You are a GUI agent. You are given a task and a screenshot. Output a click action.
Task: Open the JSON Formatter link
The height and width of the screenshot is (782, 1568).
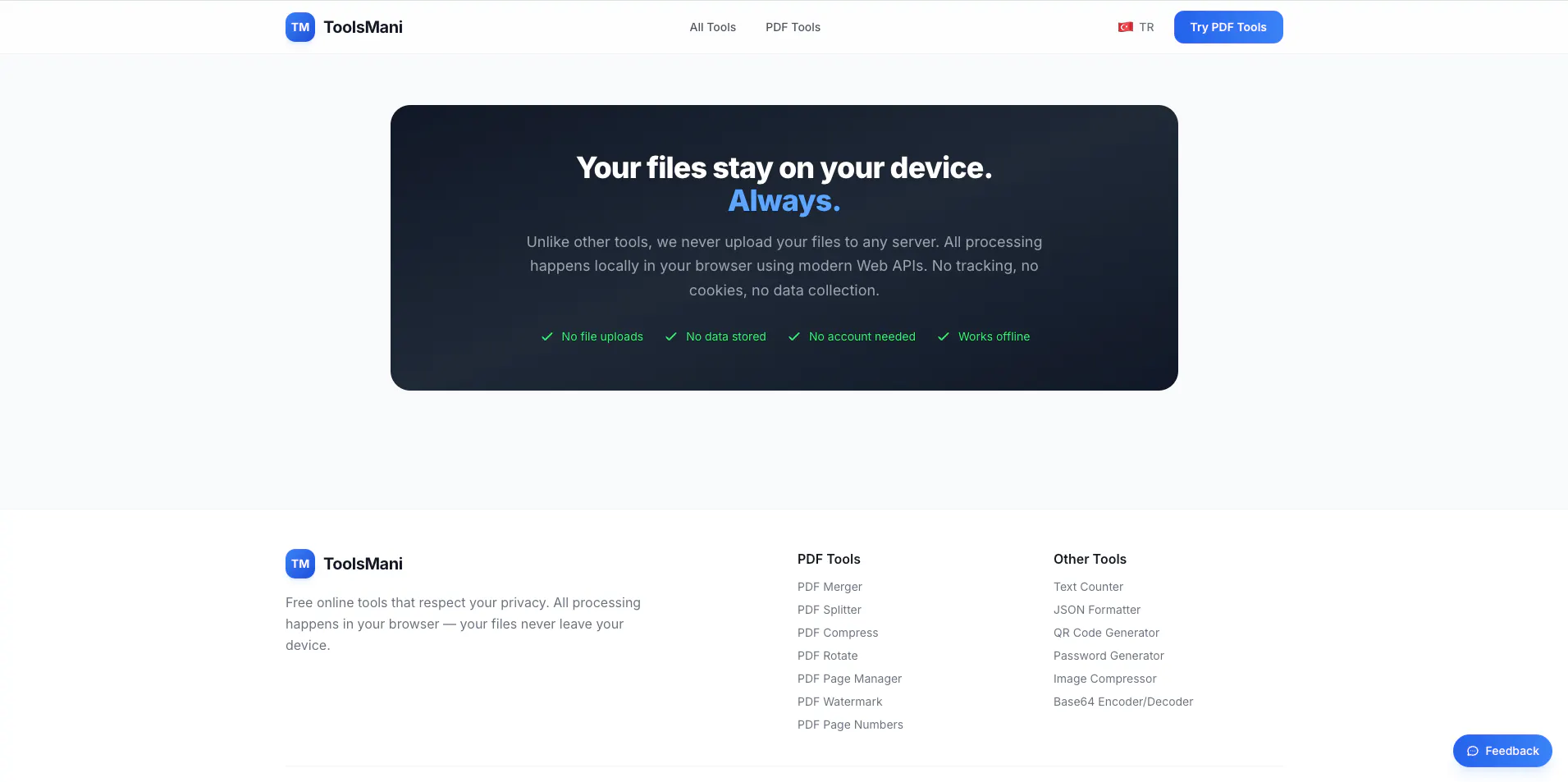pyautogui.click(x=1097, y=610)
